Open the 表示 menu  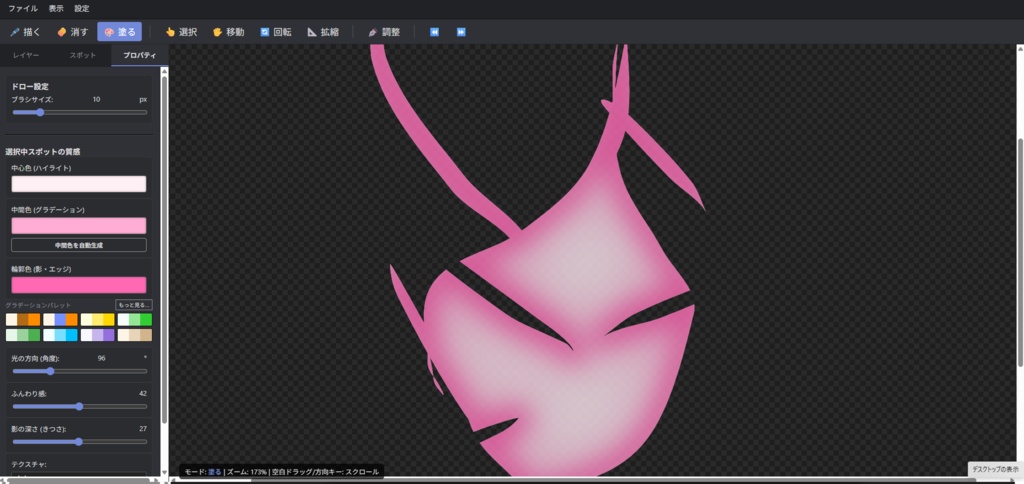pos(56,9)
